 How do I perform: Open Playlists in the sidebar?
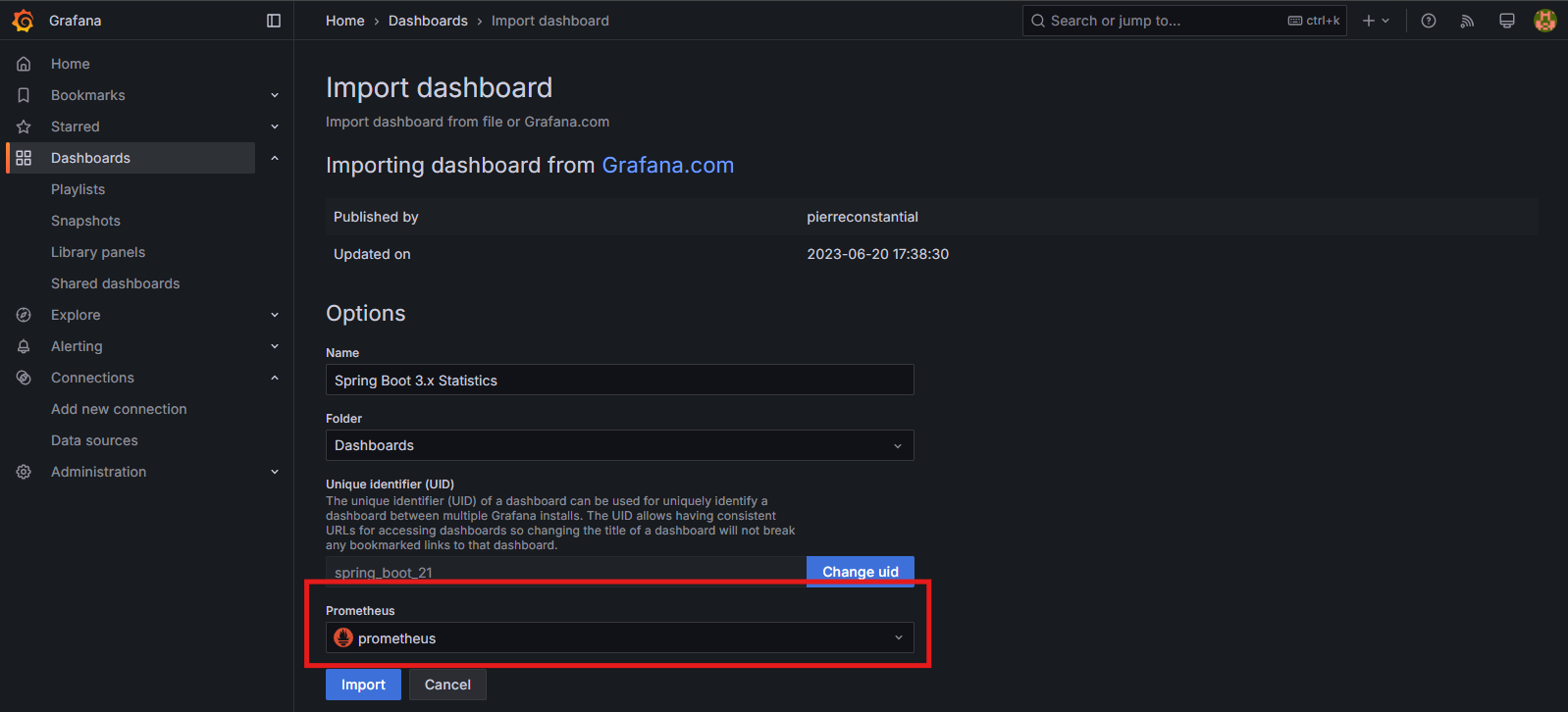[78, 189]
